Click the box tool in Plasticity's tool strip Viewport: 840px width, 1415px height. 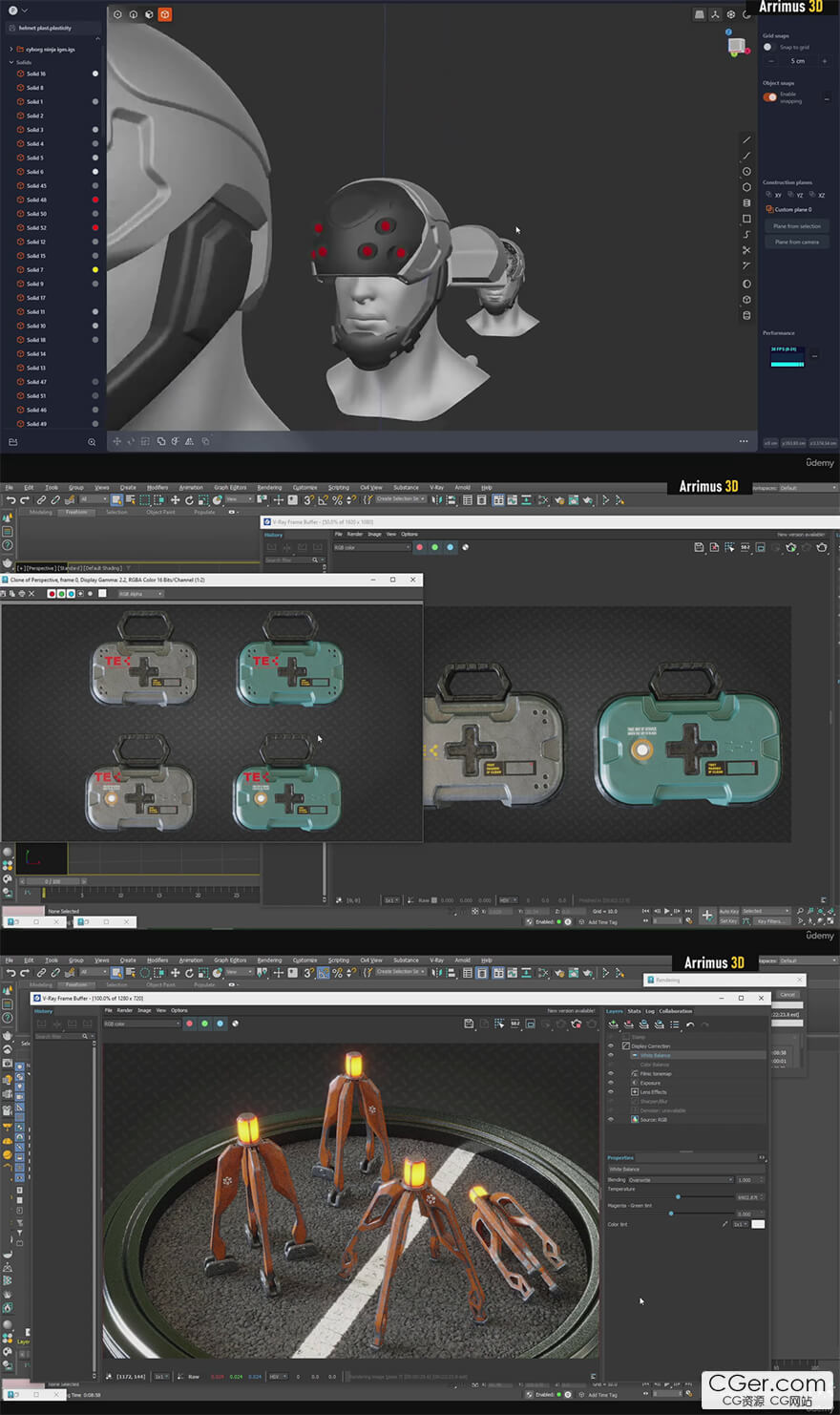(x=746, y=299)
